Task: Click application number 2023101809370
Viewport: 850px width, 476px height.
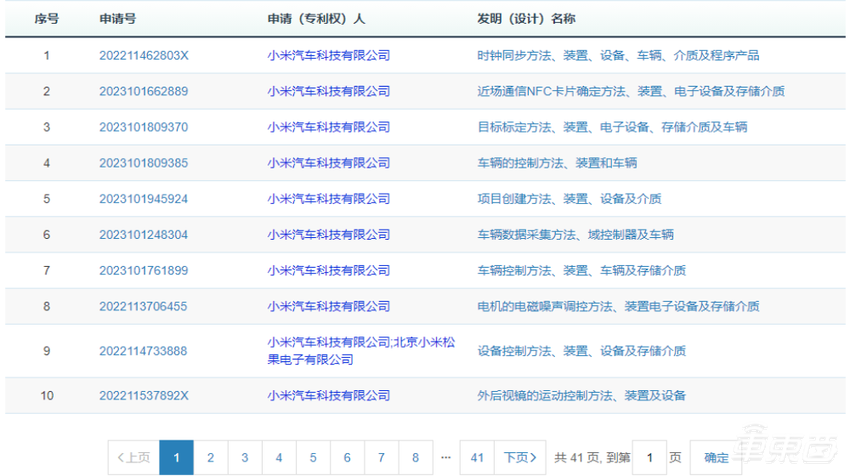Action: point(143,127)
